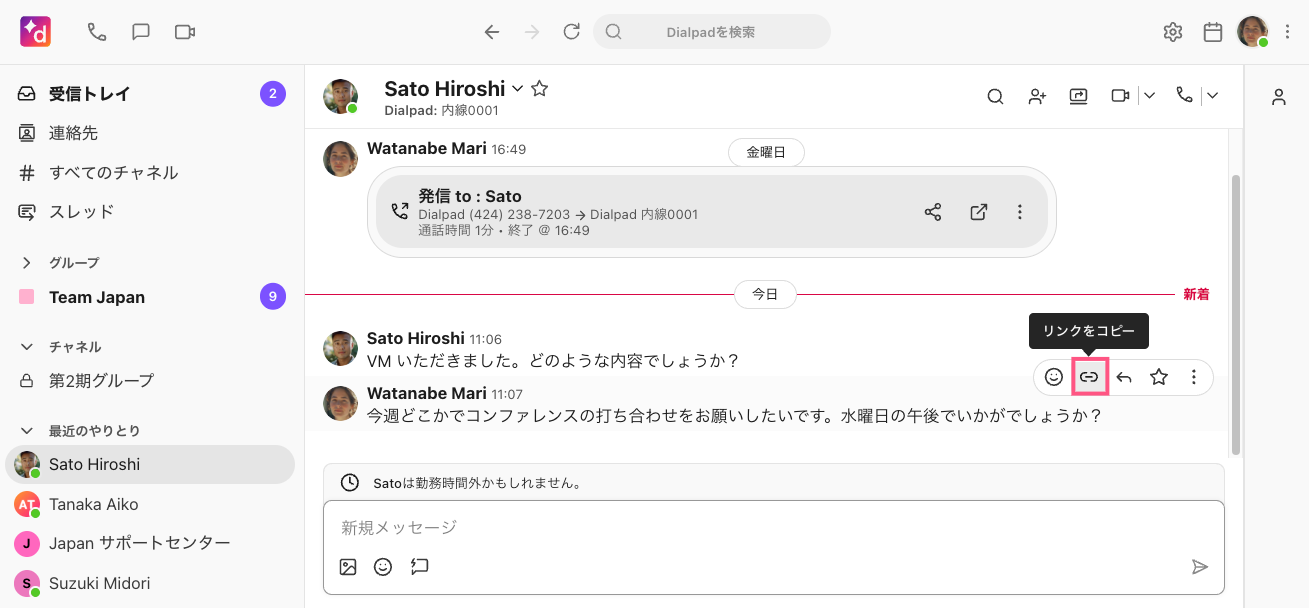This screenshot has width=1309, height=608.
Task: Click Sato Hiroshi avatar in header
Action: [x=341, y=96]
